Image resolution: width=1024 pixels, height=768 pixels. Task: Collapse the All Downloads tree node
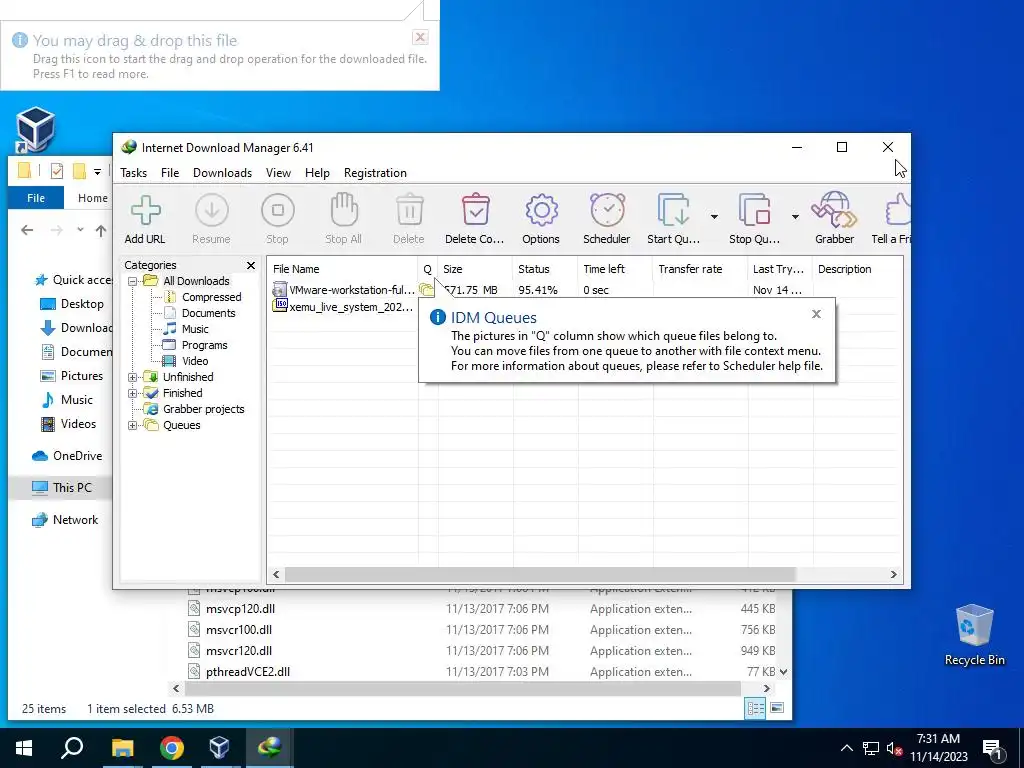tap(133, 281)
